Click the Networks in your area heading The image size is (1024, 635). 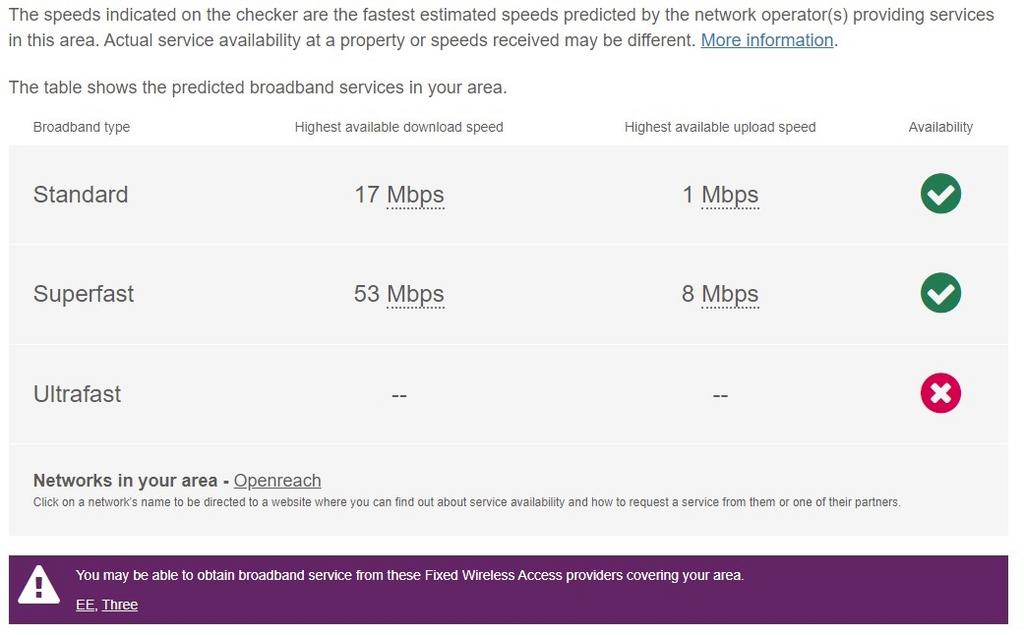[x=125, y=481]
